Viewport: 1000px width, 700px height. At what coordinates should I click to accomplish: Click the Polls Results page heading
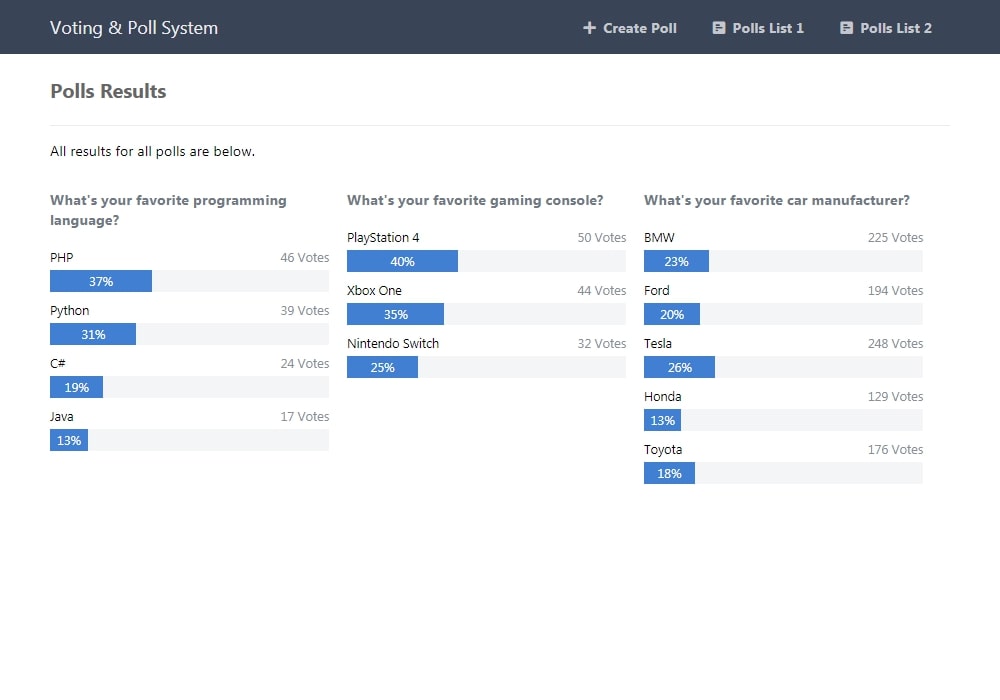coord(108,91)
